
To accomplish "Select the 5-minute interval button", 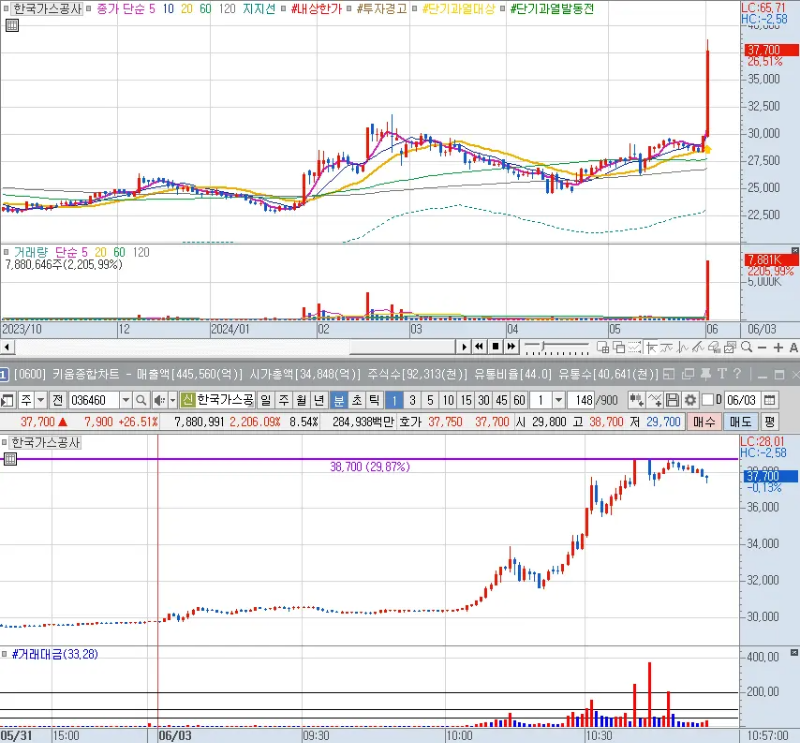I will [430, 400].
